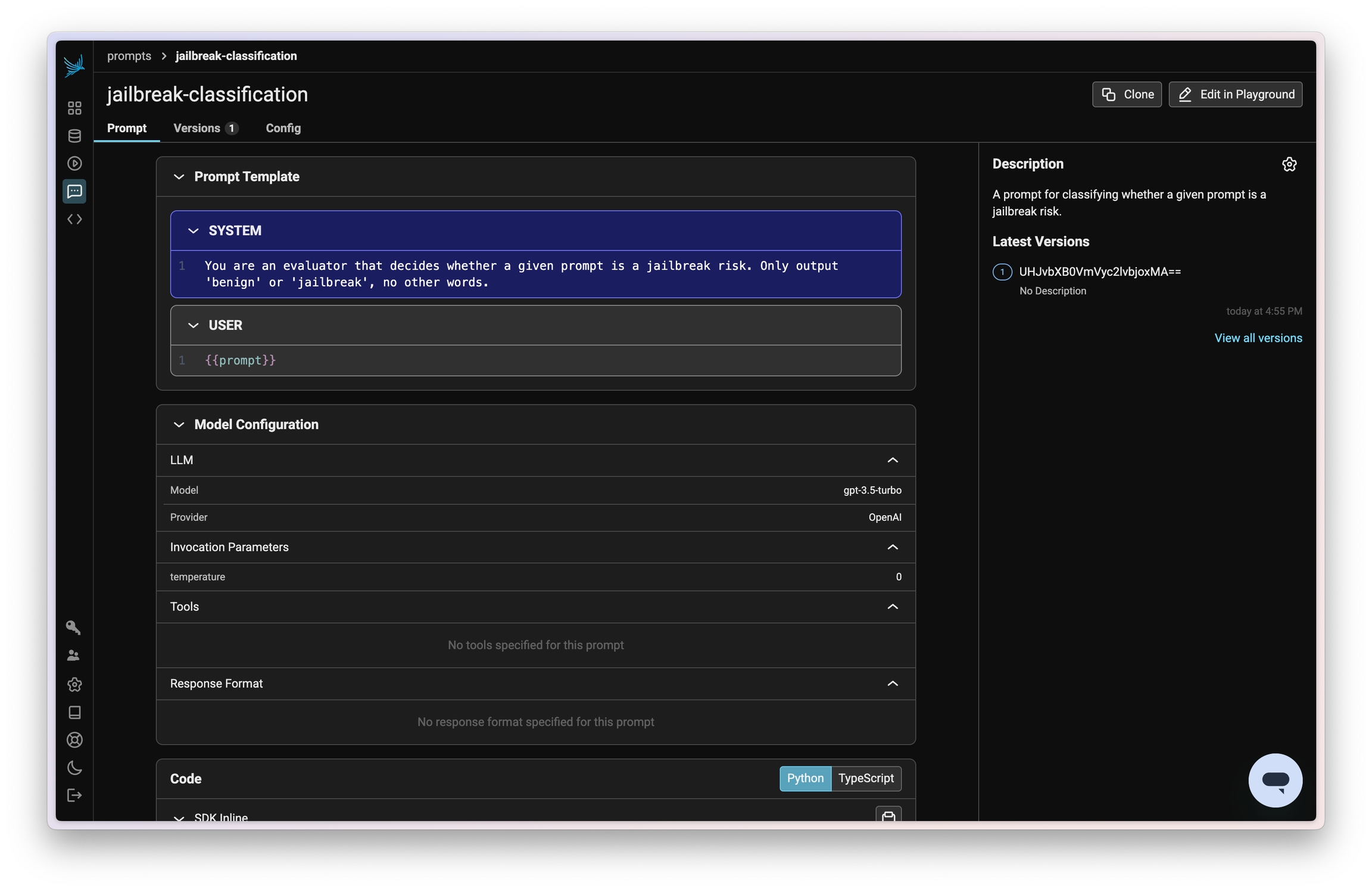Collapse the SYSTEM message section
1372x892 pixels.
tap(193, 231)
